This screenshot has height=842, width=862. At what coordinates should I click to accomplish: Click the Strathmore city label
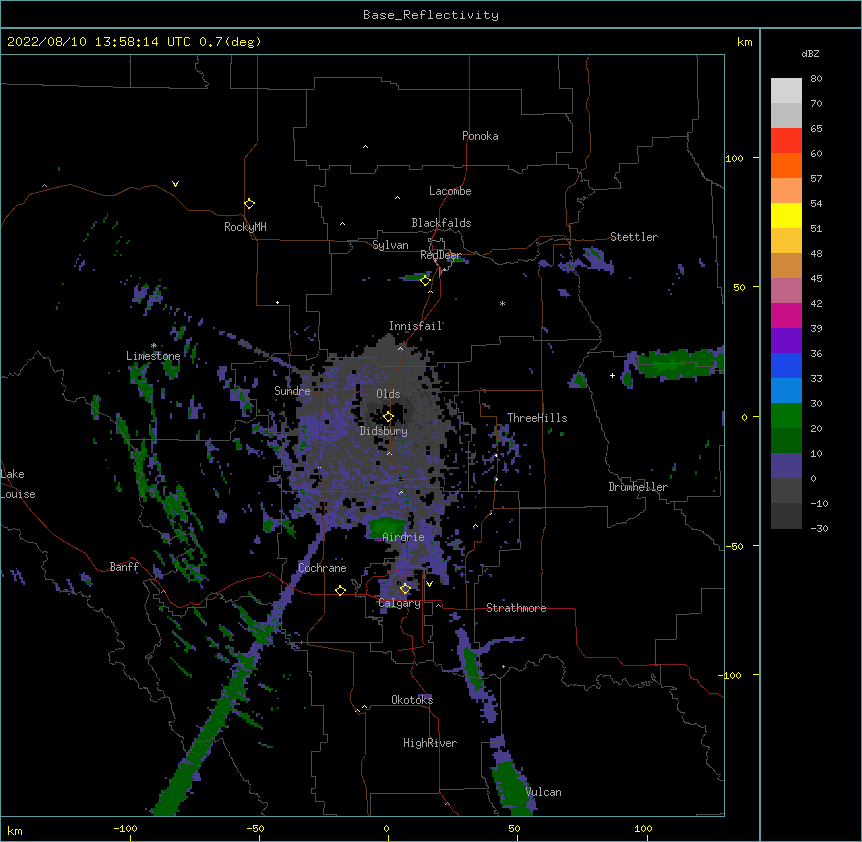[x=516, y=608]
